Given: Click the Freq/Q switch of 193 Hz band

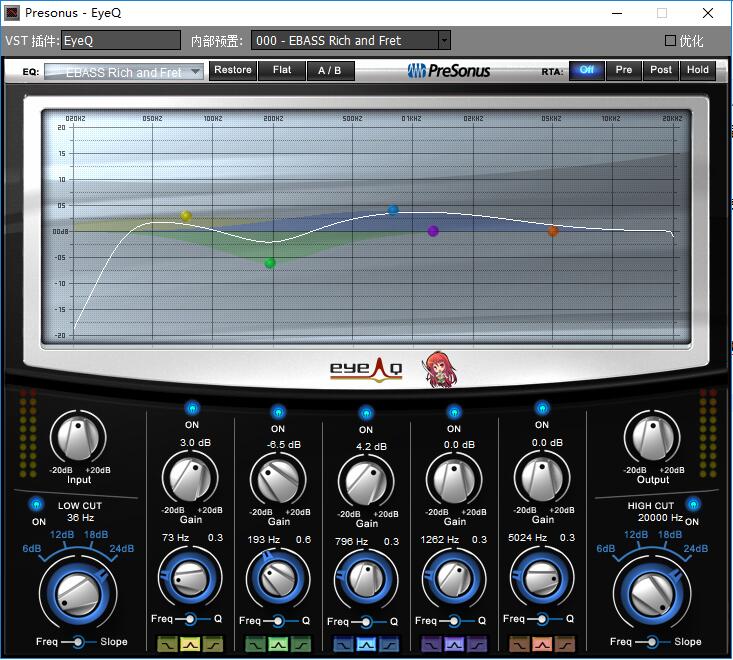Looking at the screenshot, I should coord(278,621).
